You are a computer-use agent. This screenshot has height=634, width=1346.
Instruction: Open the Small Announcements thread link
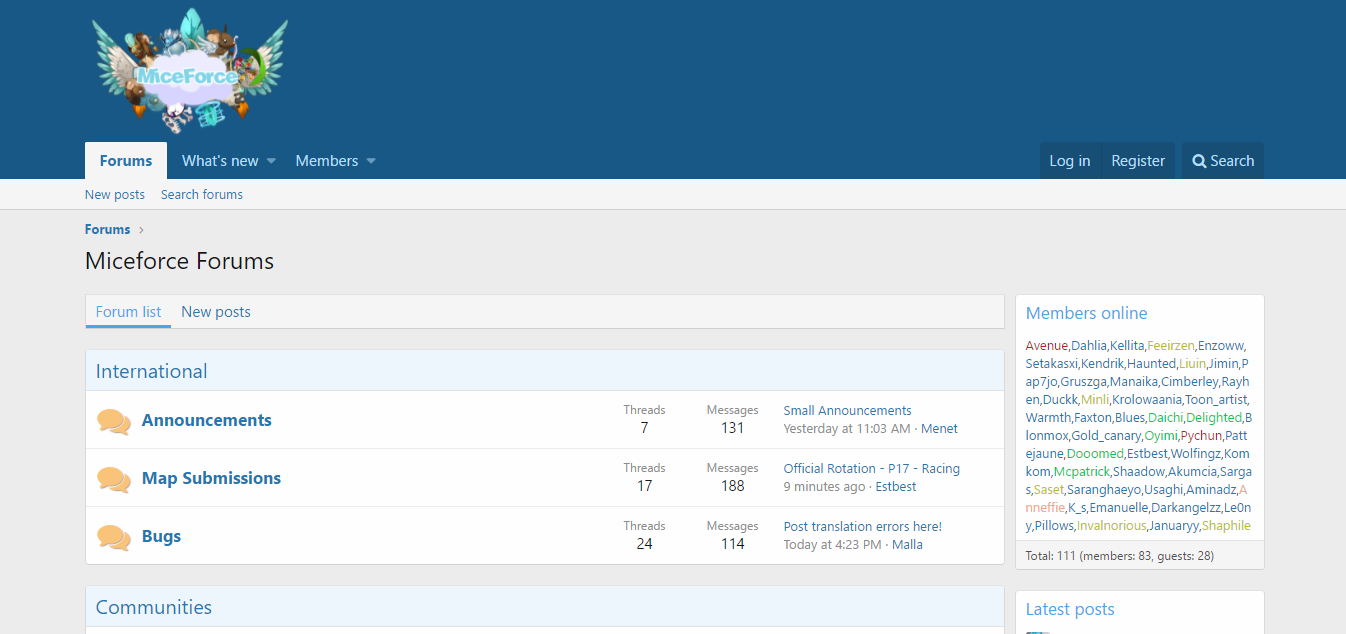tap(847, 411)
